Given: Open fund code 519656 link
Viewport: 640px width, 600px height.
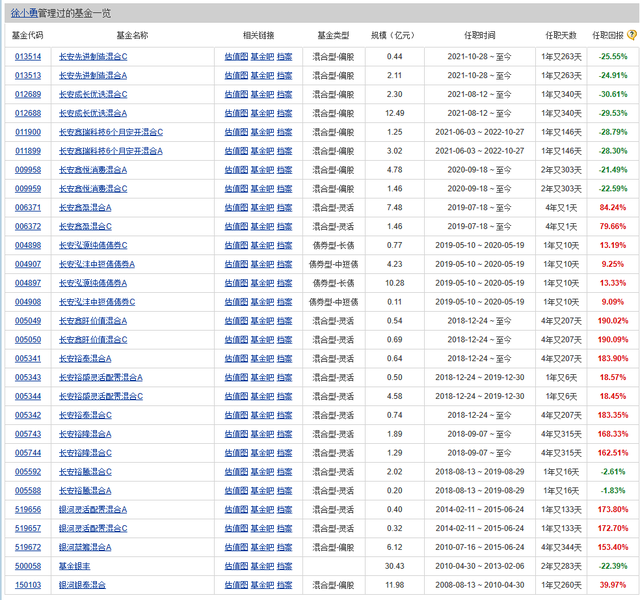Looking at the screenshot, I should point(28,509).
